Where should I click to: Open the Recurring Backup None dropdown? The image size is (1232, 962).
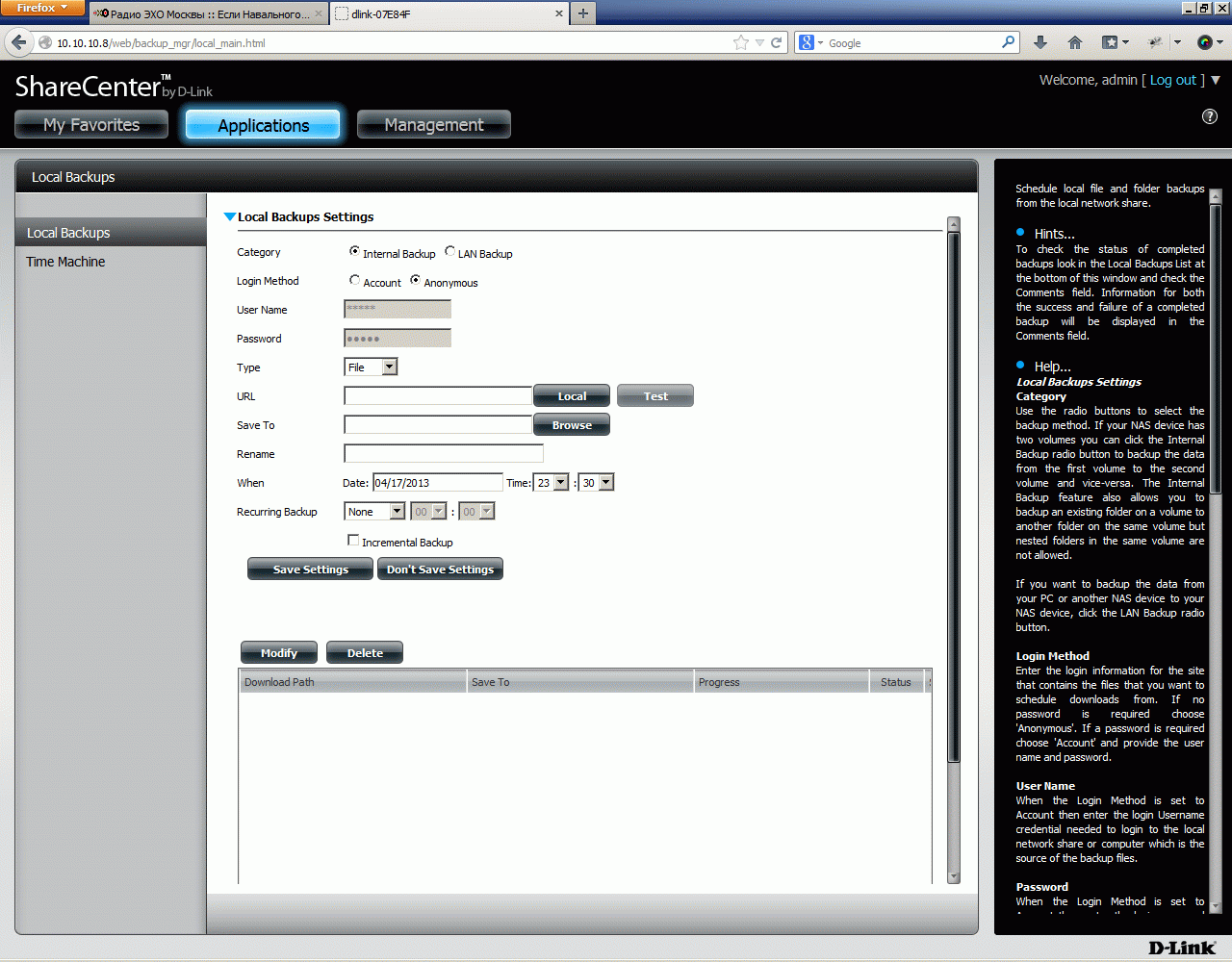coord(374,511)
